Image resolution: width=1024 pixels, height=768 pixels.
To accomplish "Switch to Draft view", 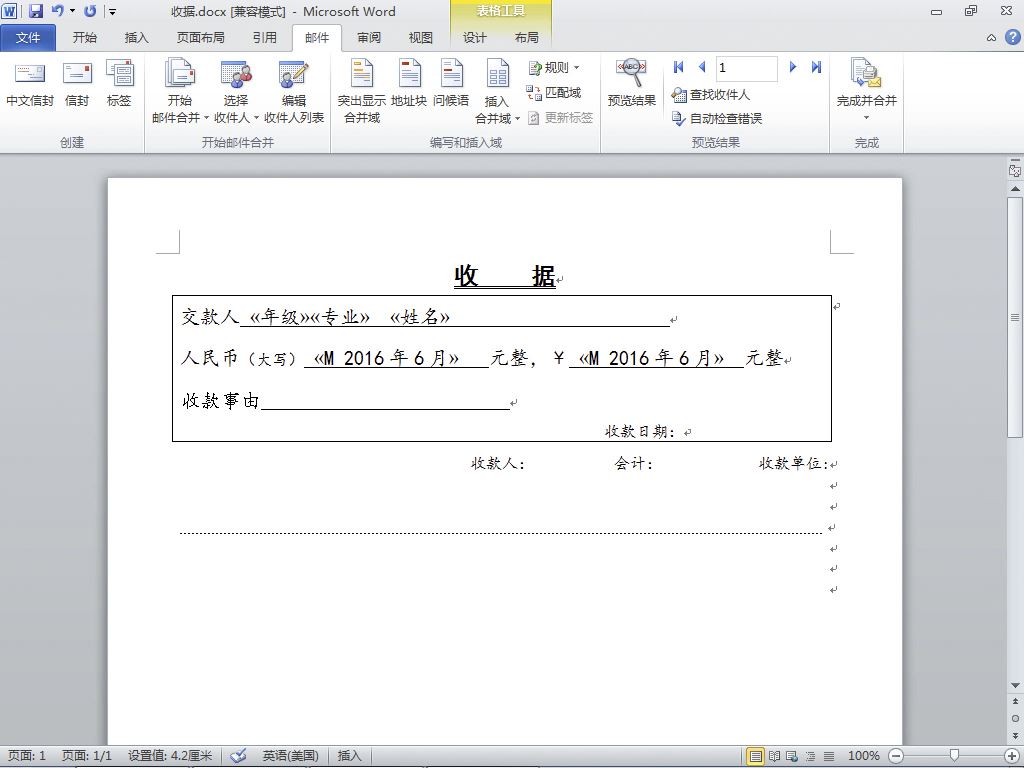I will [829, 756].
